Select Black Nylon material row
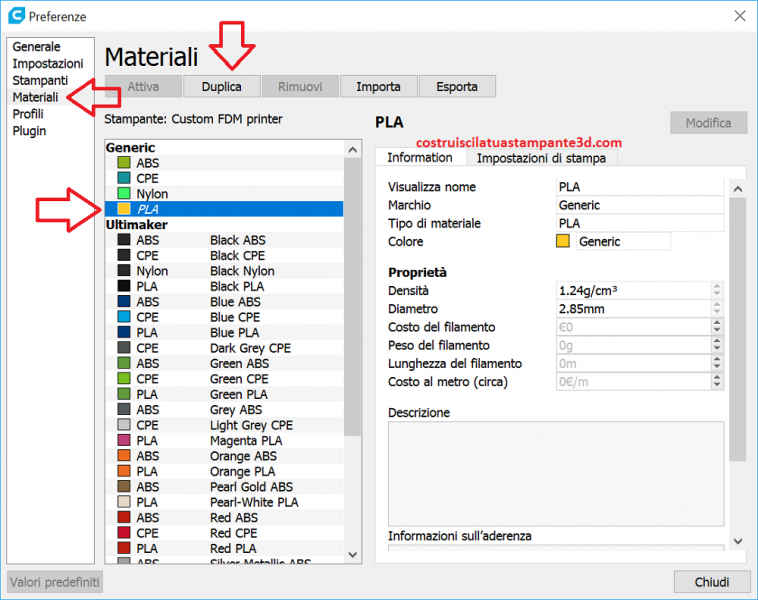Viewport: 758px width, 600px height. click(224, 271)
